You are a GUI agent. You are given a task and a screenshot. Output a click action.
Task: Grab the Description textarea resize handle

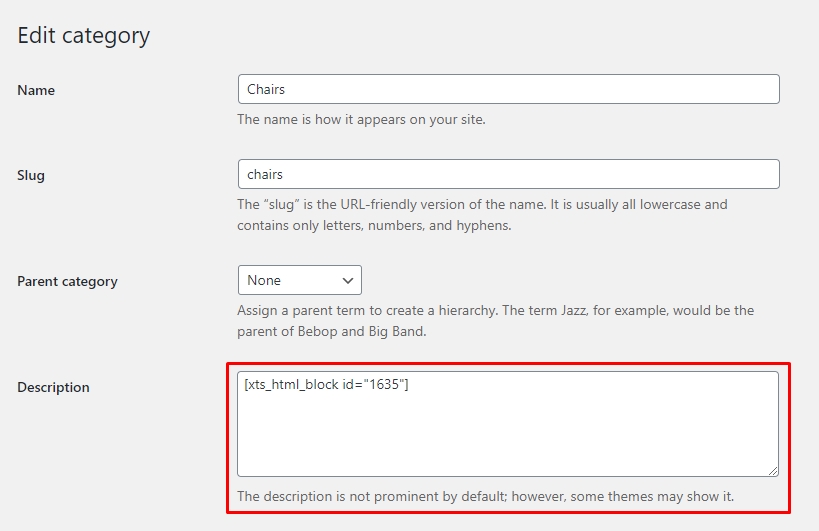coord(772,470)
